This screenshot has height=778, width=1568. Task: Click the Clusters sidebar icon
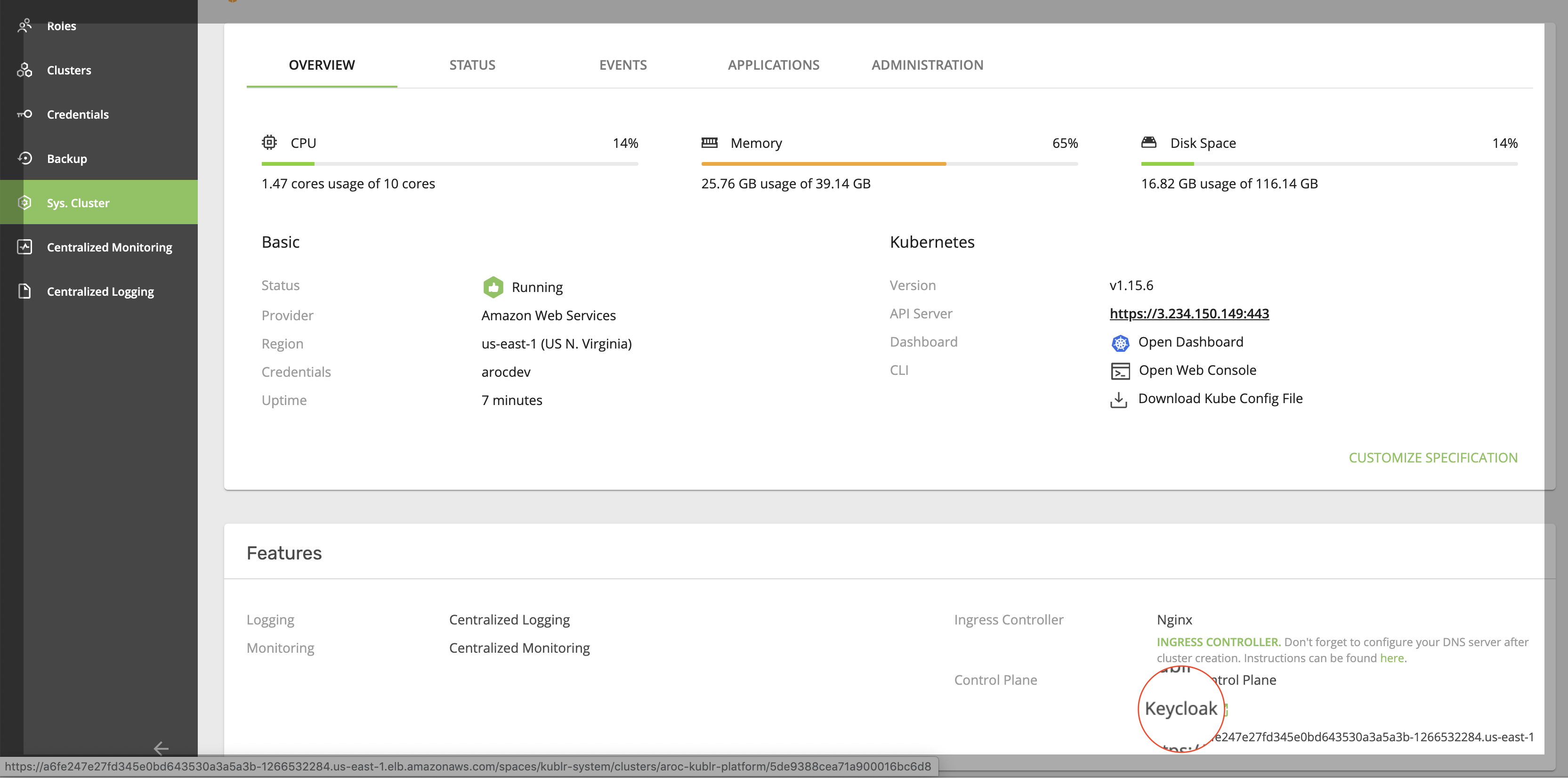[24, 70]
